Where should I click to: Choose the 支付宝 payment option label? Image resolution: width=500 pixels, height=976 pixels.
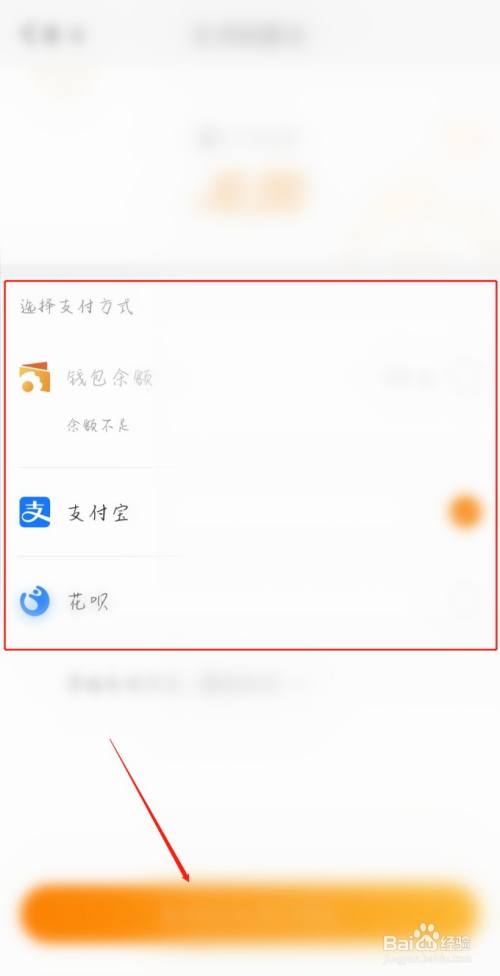click(98, 514)
